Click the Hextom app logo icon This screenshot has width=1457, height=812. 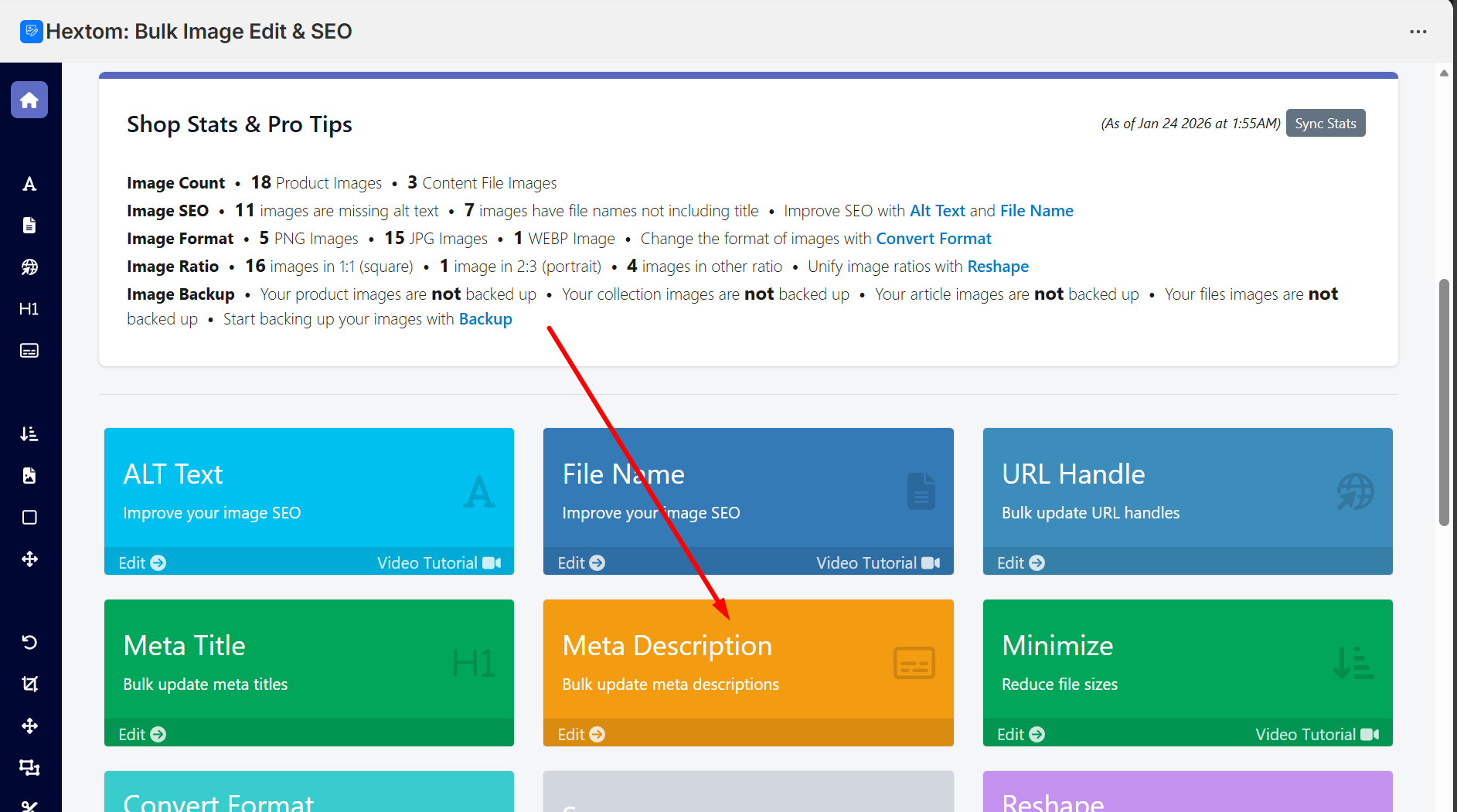31,31
